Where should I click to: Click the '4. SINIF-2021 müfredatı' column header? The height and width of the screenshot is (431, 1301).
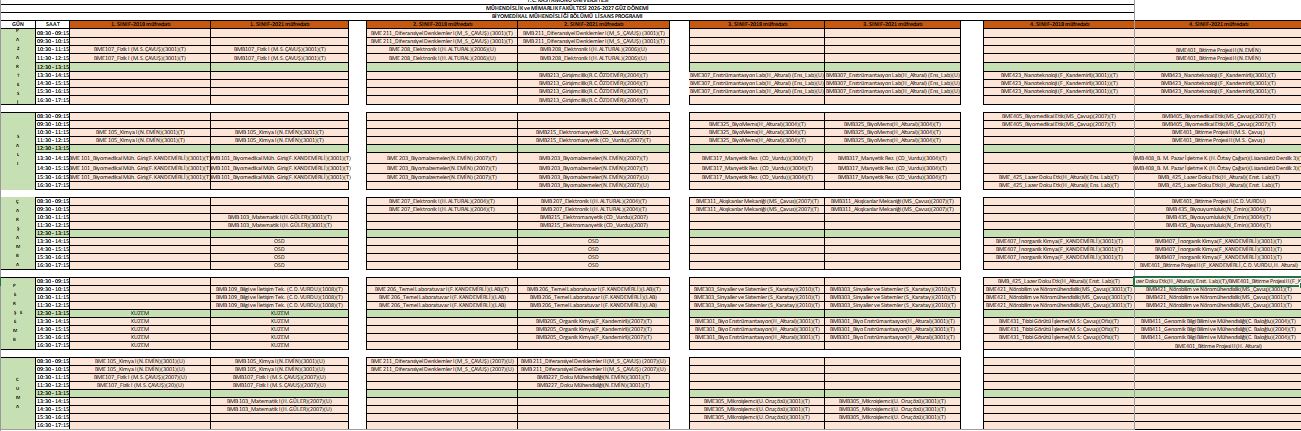(x=1217, y=22)
